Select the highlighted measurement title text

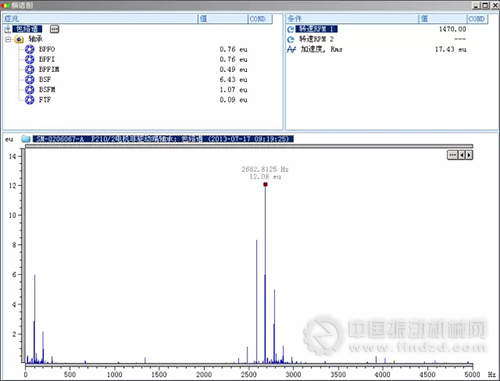point(163,139)
